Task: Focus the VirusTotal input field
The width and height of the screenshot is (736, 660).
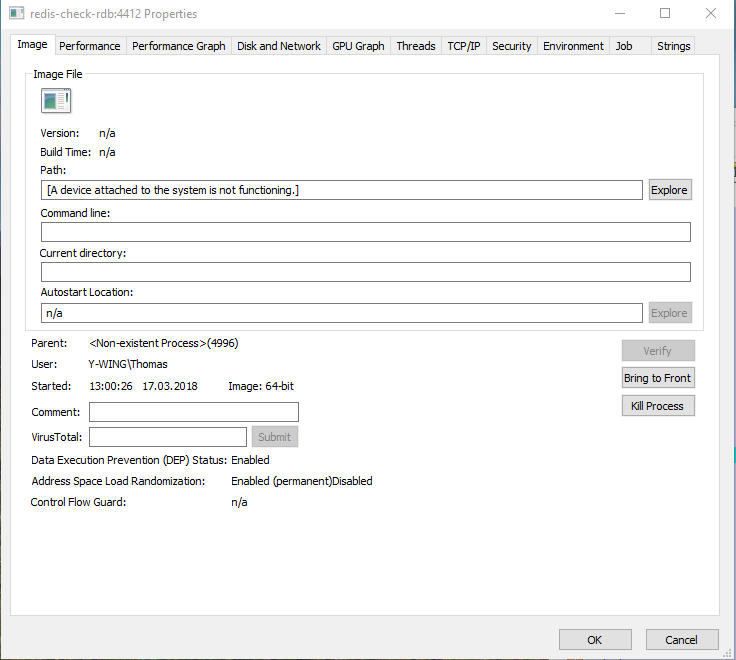Action: [x=168, y=437]
